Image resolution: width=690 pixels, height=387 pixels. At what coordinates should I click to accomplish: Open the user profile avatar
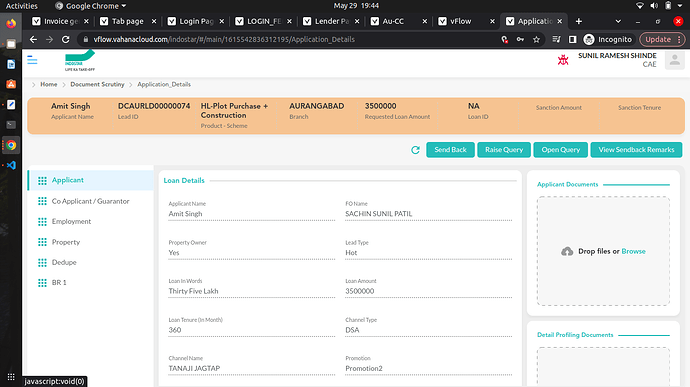(x=674, y=60)
